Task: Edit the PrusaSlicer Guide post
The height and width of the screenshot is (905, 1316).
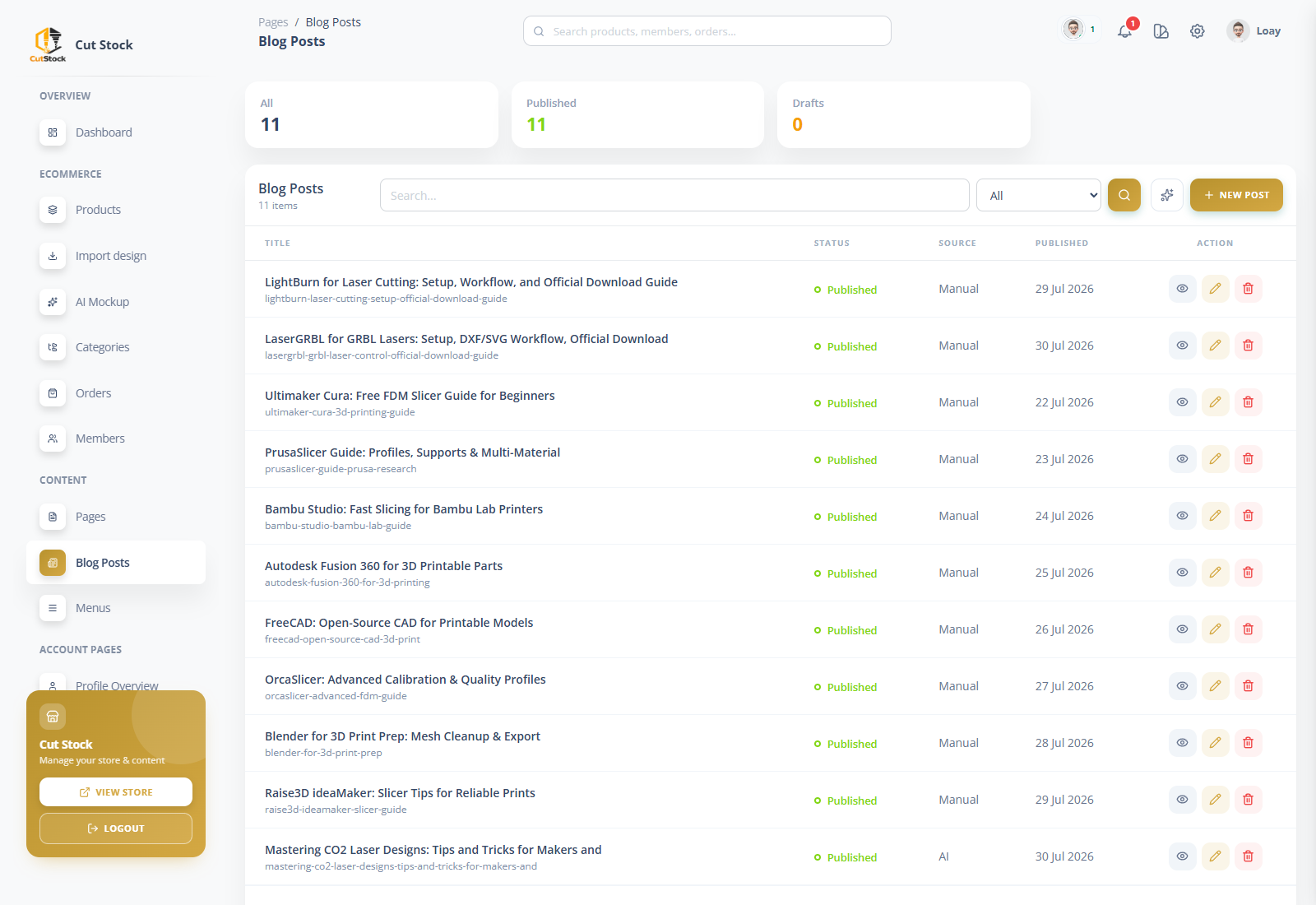Action: pyautogui.click(x=1216, y=459)
